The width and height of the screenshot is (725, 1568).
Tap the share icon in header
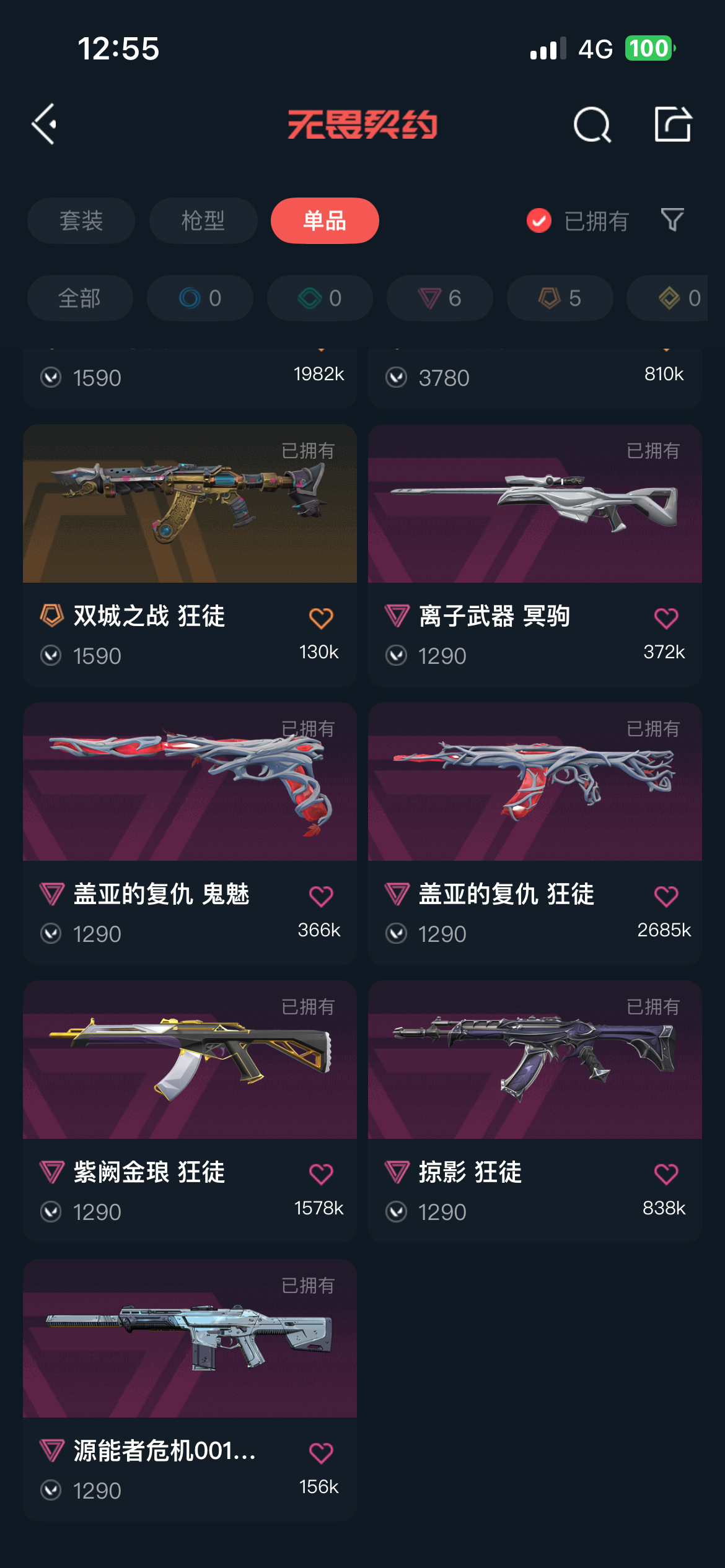pos(673,124)
